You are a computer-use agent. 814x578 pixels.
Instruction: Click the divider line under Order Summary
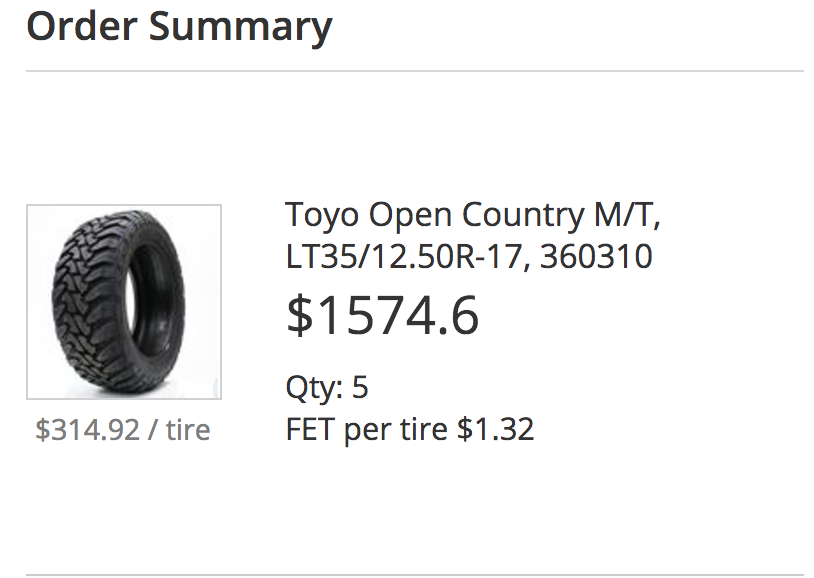(415, 71)
